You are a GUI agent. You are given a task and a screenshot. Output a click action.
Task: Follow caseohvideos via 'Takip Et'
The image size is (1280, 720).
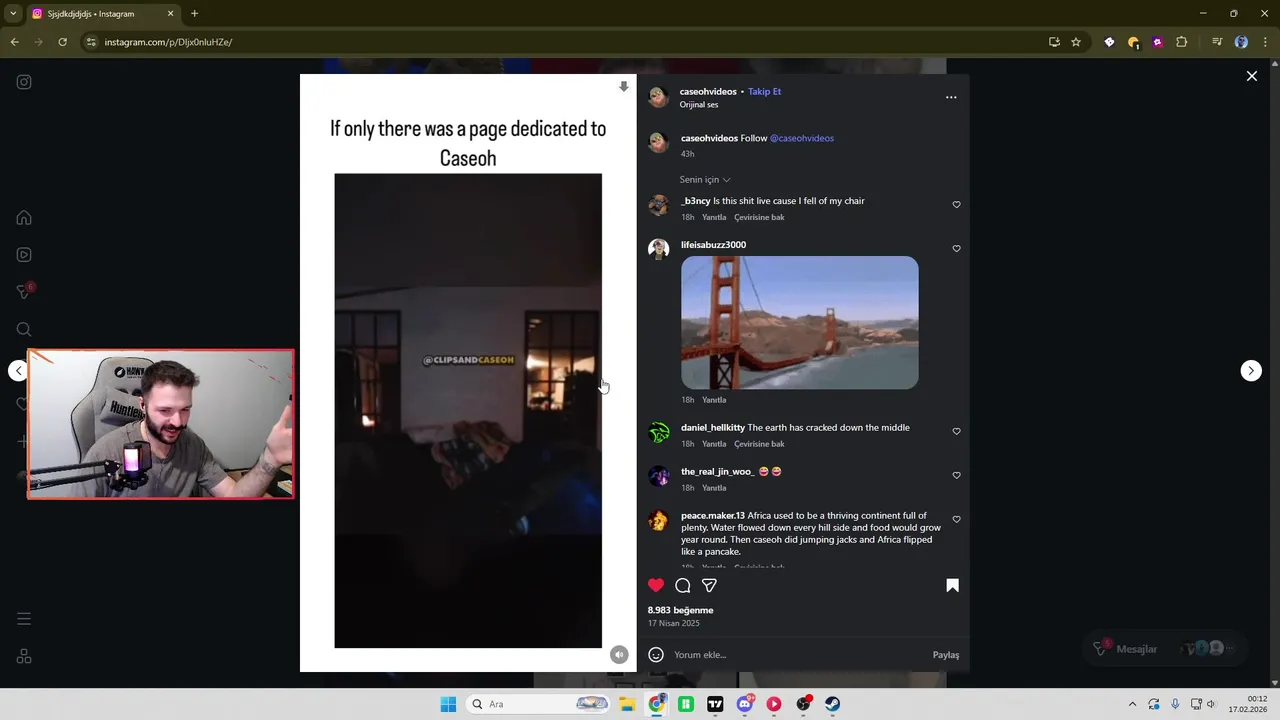click(765, 91)
